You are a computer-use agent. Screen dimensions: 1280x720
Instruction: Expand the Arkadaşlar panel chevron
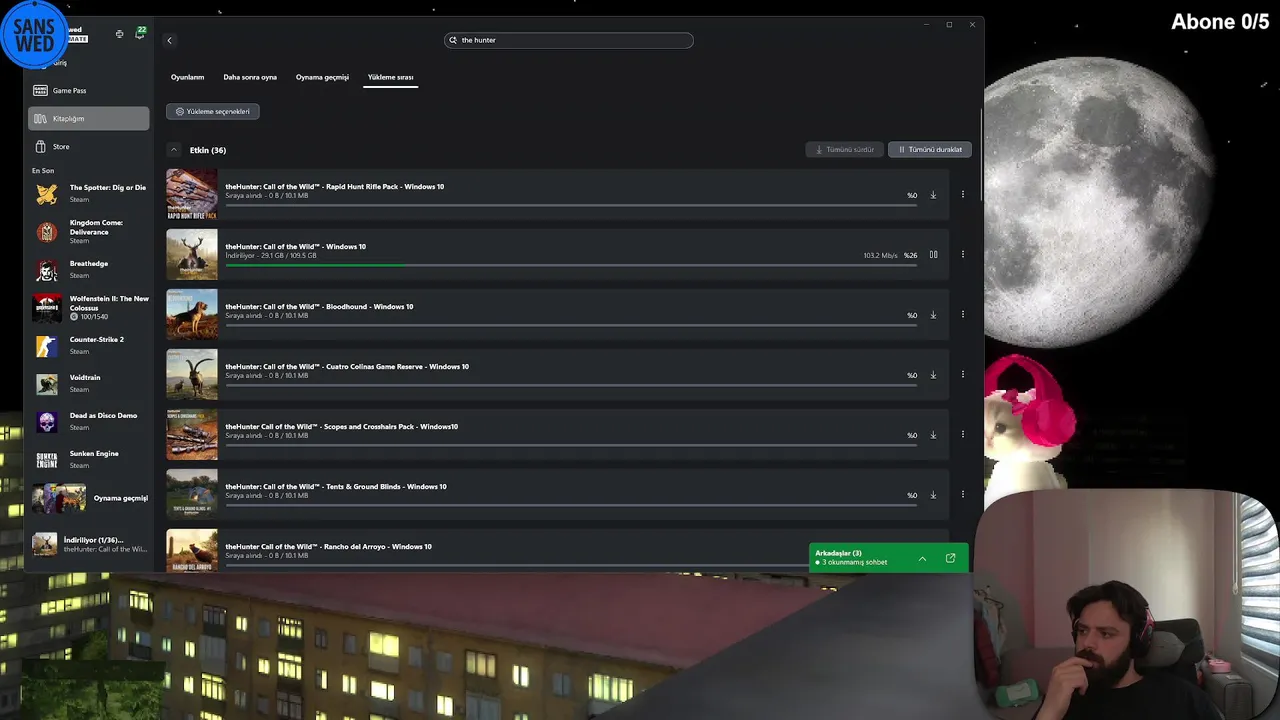(922, 558)
